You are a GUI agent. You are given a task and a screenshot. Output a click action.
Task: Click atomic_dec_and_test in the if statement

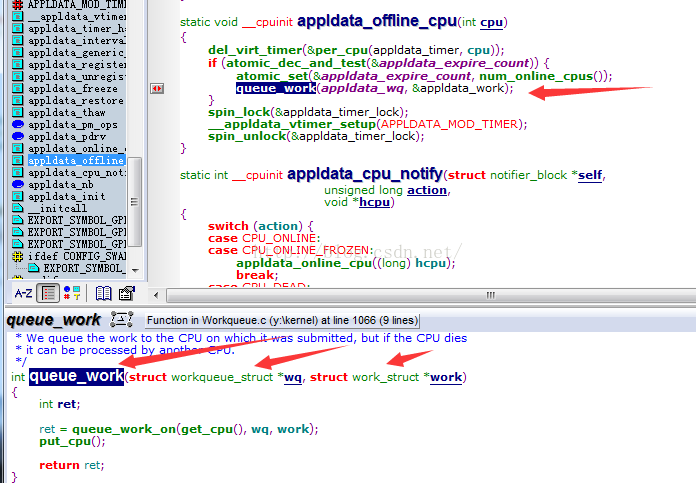click(296, 63)
